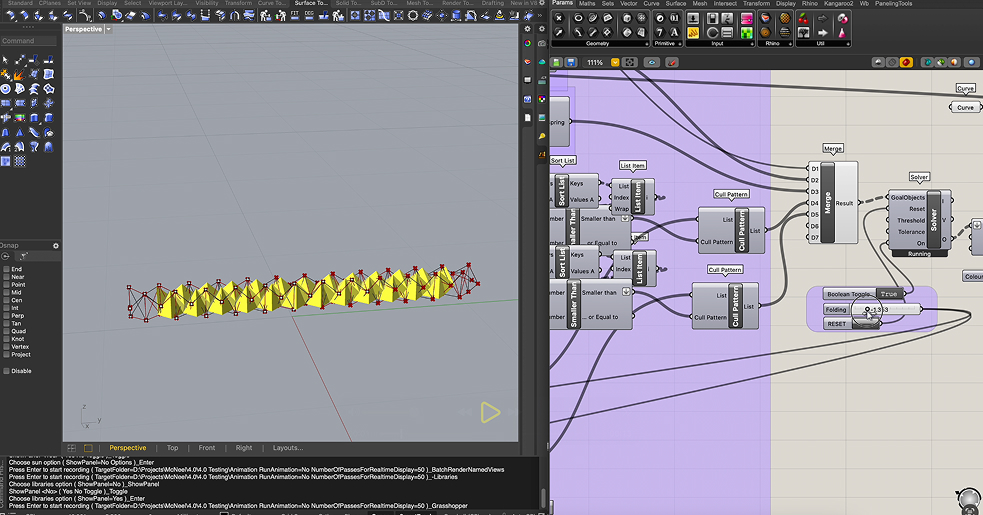The image size is (983, 515).
Task: Click the play overlay icon in the viewport
Action: 489,412
